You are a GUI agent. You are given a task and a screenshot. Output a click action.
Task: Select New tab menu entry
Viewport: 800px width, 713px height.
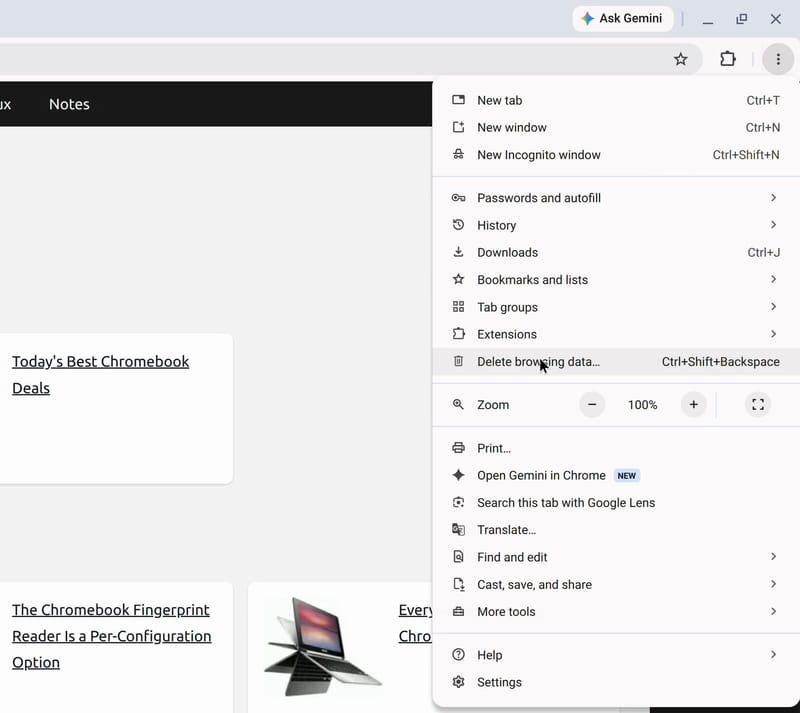click(x=616, y=100)
